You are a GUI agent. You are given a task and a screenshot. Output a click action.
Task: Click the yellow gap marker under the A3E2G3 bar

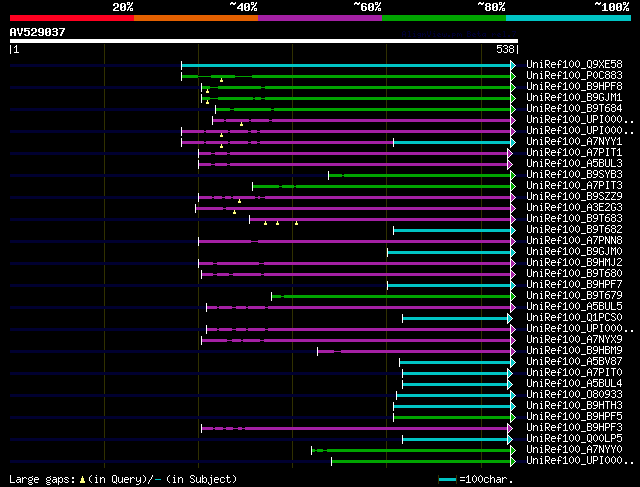coord(234,212)
